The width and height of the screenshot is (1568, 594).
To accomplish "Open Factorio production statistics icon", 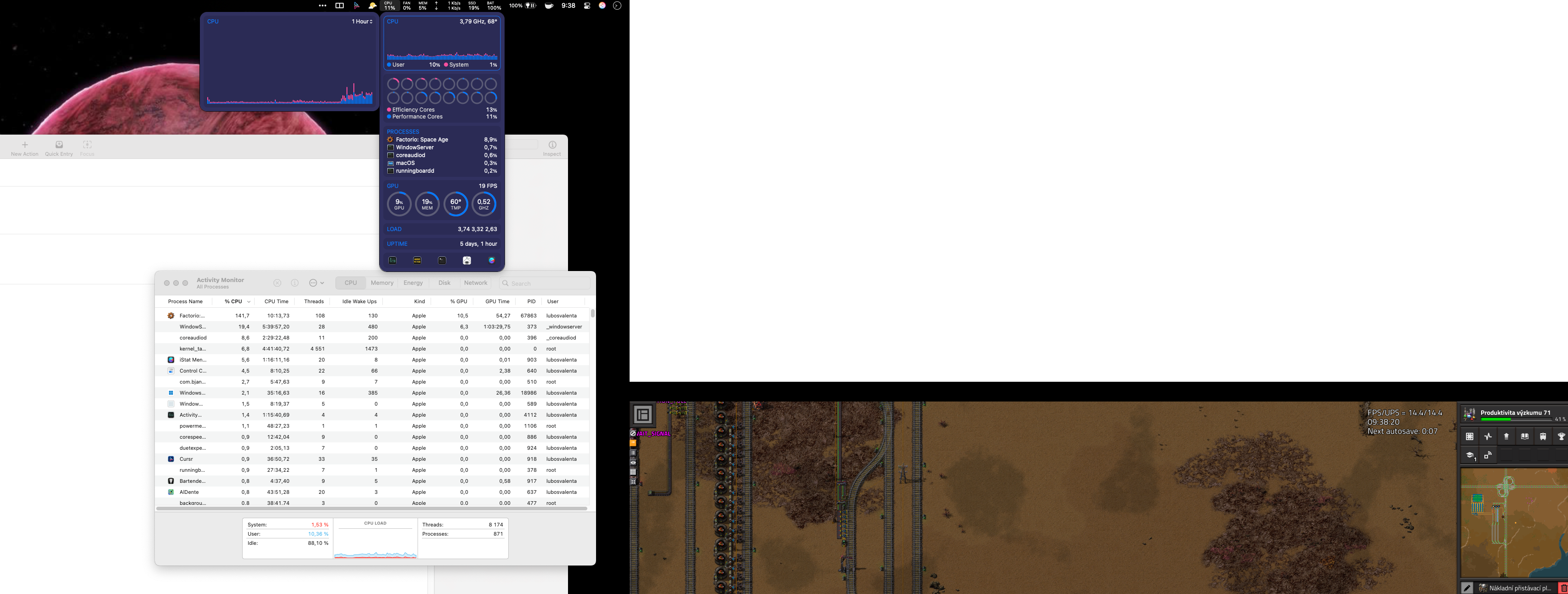I will tap(1488, 436).
